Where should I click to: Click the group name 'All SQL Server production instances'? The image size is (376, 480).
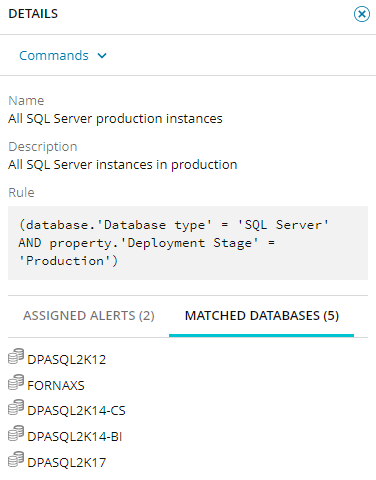click(x=115, y=119)
